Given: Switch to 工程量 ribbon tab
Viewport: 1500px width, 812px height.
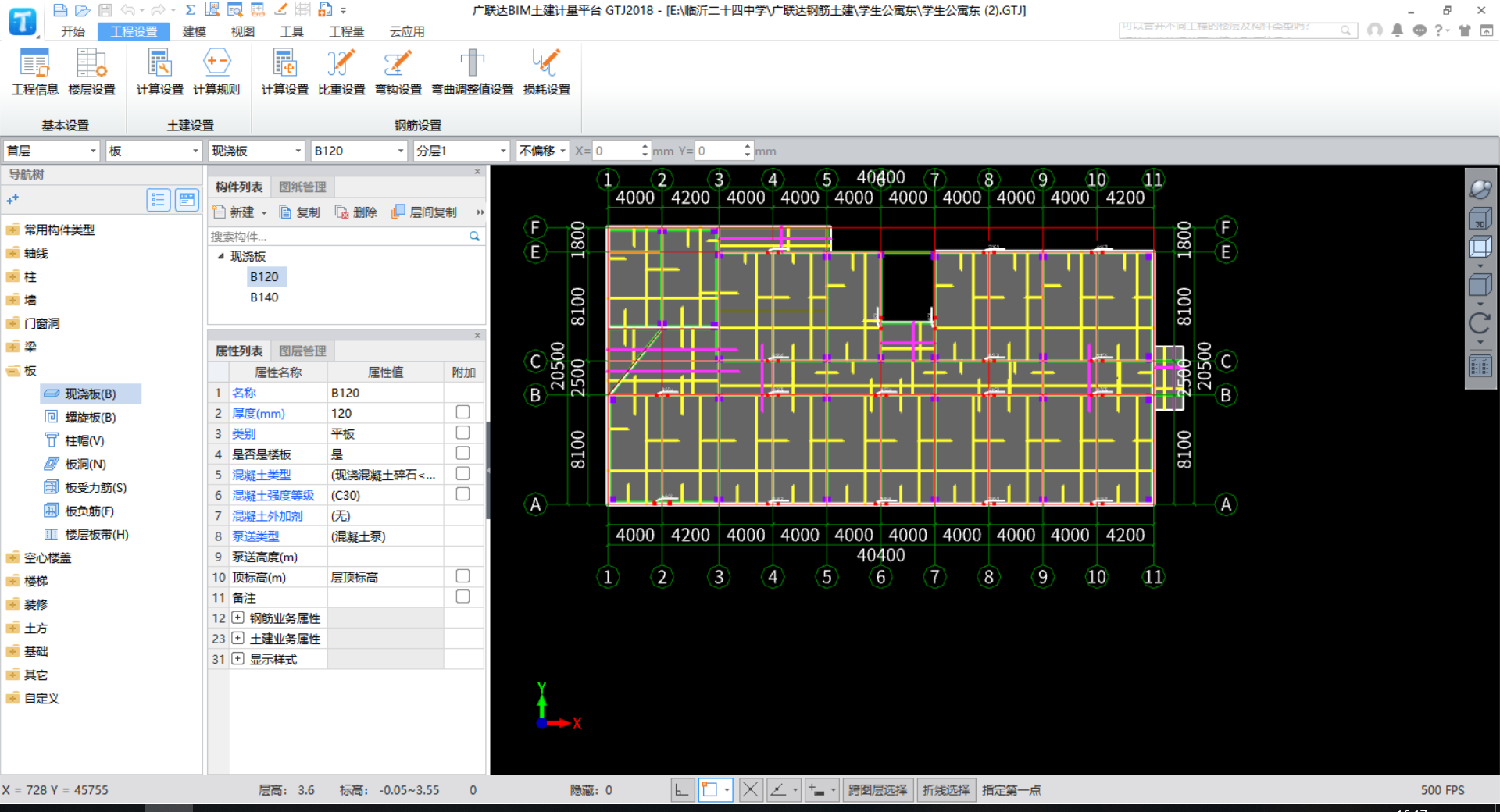Looking at the screenshot, I should 346,31.
